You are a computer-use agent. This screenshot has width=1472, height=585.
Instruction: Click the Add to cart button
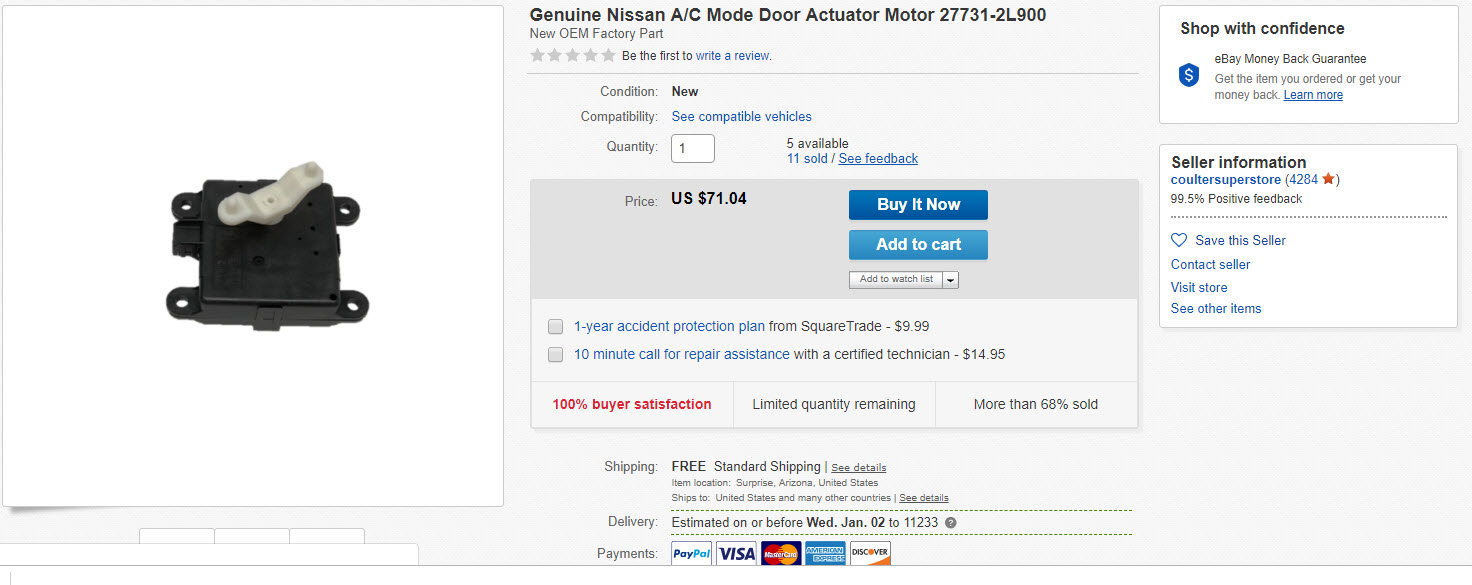[918, 245]
